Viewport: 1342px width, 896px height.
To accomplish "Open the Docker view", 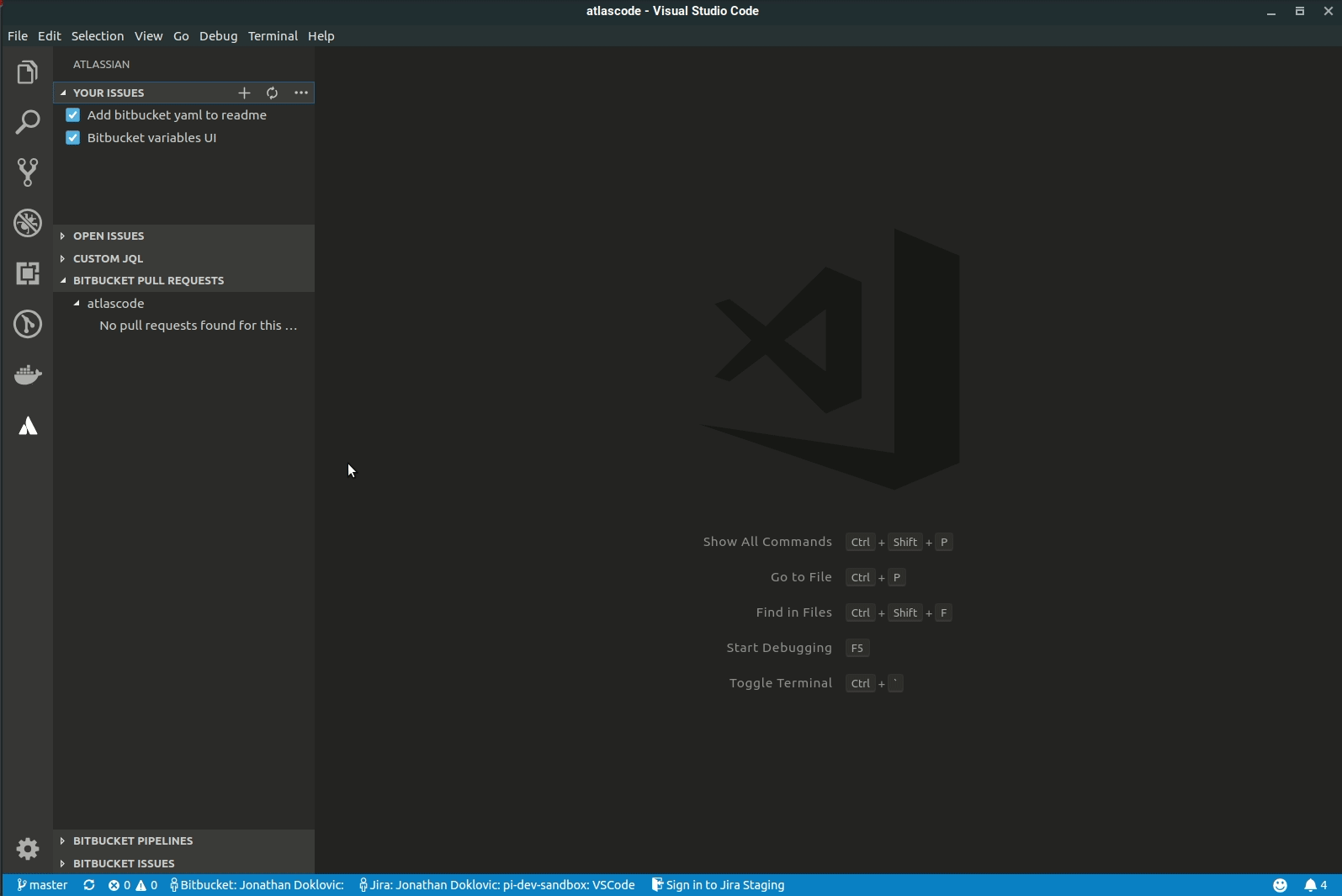I will pyautogui.click(x=28, y=374).
